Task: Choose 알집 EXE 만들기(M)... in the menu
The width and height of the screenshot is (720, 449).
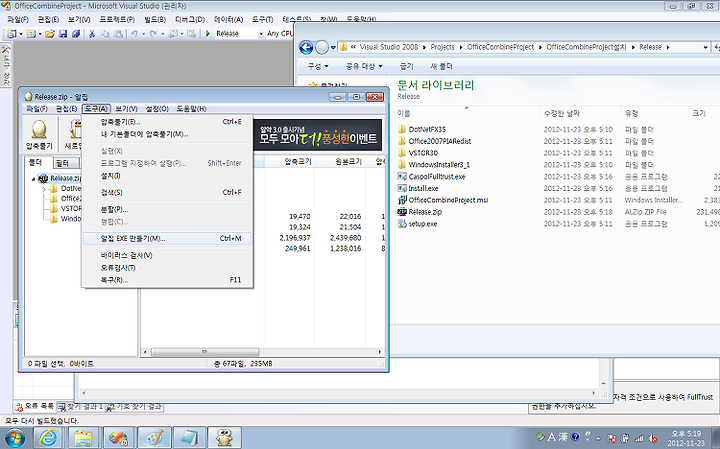Action: pyautogui.click(x=168, y=238)
